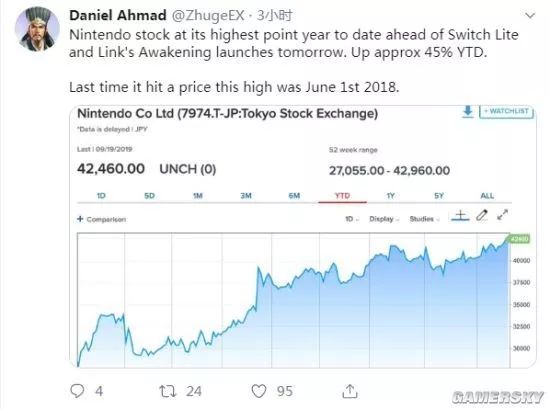
Task: Open the Studies dropdown
Action: [x=424, y=219]
